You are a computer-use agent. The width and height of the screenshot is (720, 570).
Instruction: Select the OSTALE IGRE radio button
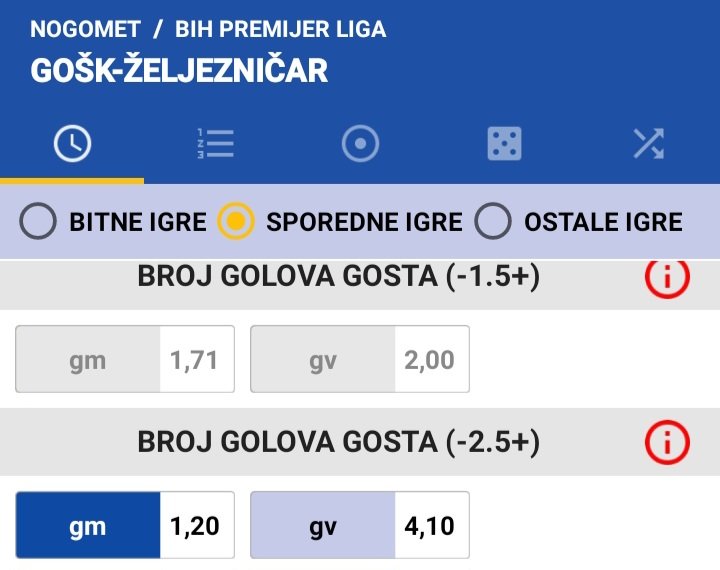tap(493, 221)
